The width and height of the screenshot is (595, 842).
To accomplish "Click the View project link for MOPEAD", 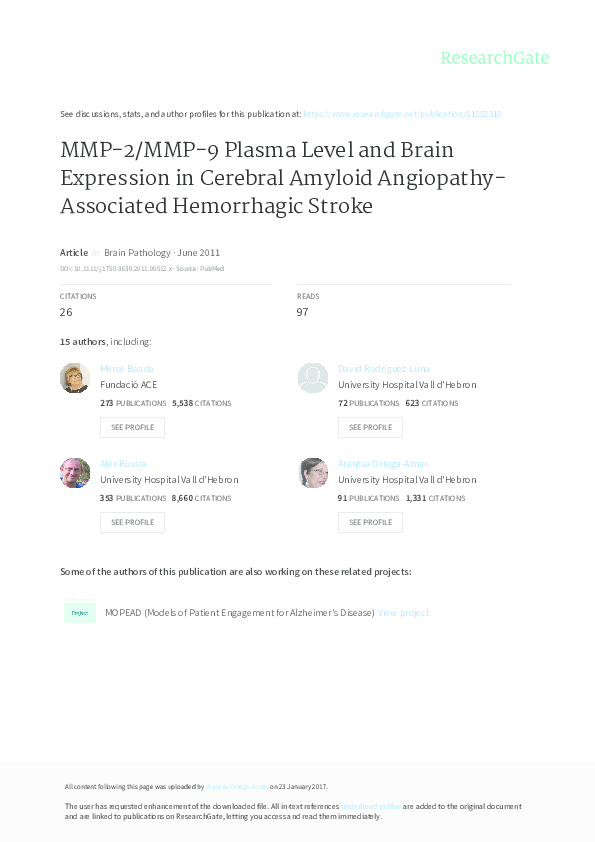I will coord(404,611).
